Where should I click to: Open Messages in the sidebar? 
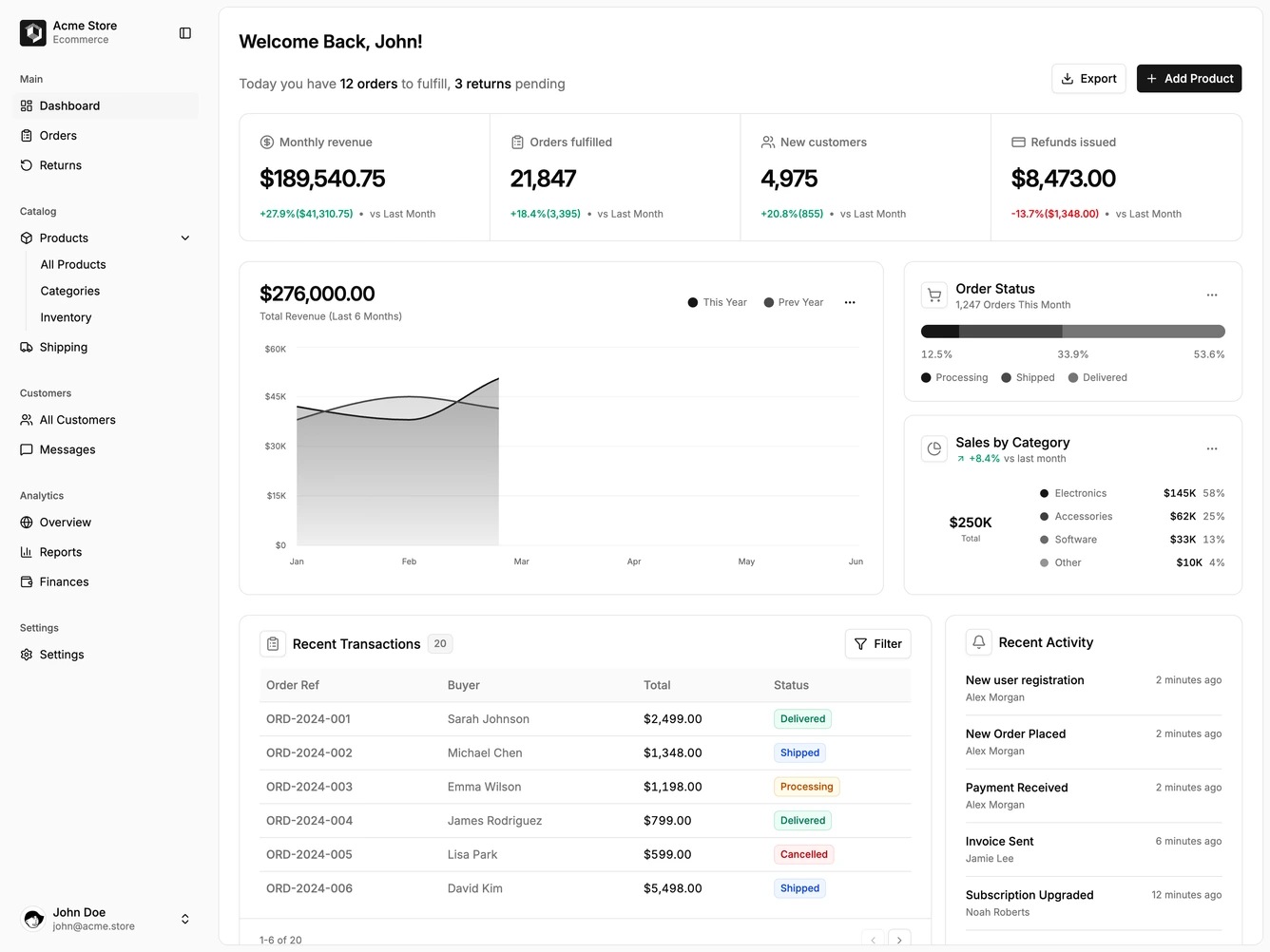[106, 450]
